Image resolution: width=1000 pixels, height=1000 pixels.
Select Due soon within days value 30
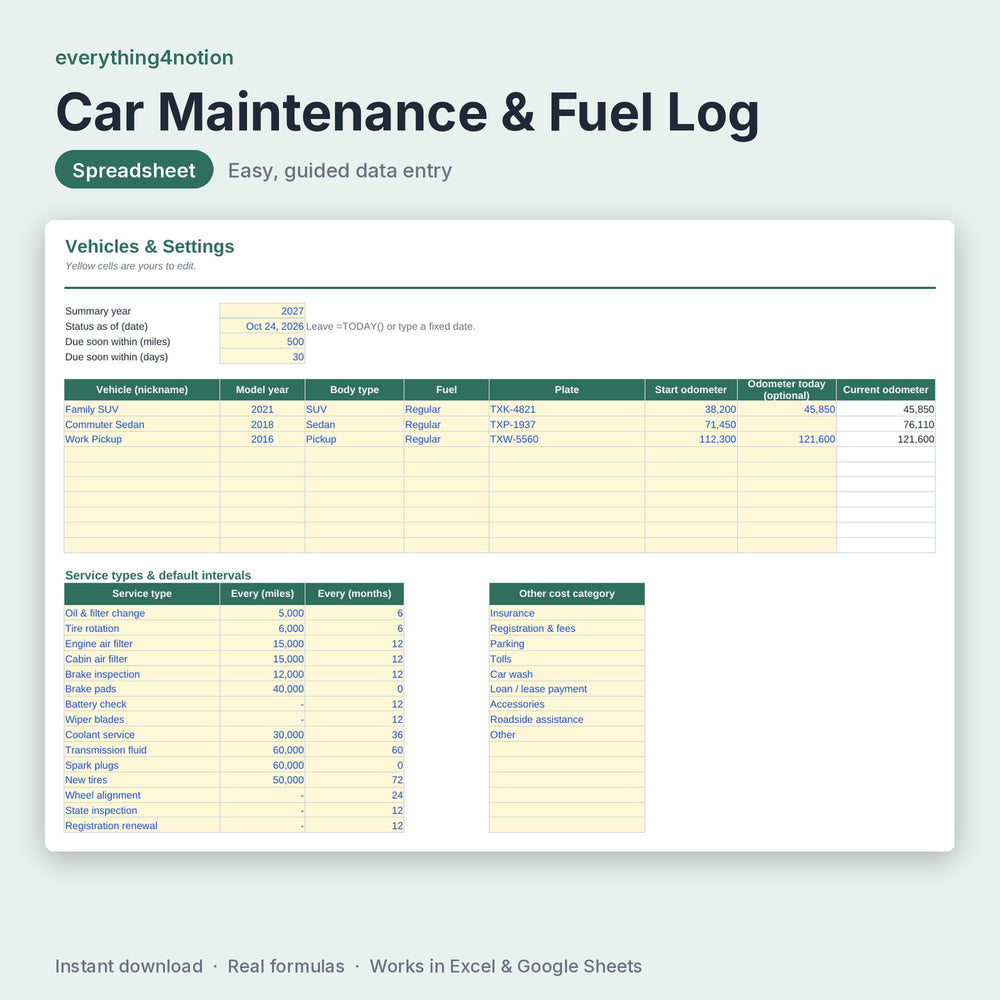pos(262,357)
